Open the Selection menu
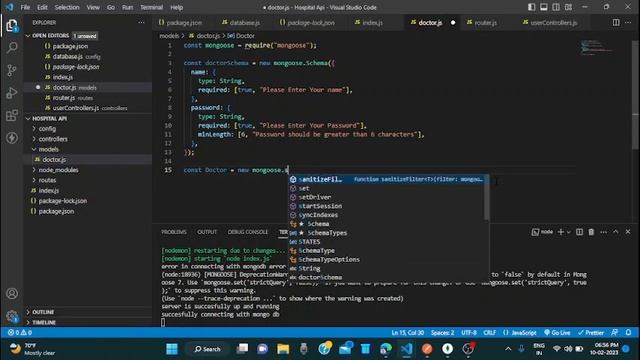 (x=67, y=7)
